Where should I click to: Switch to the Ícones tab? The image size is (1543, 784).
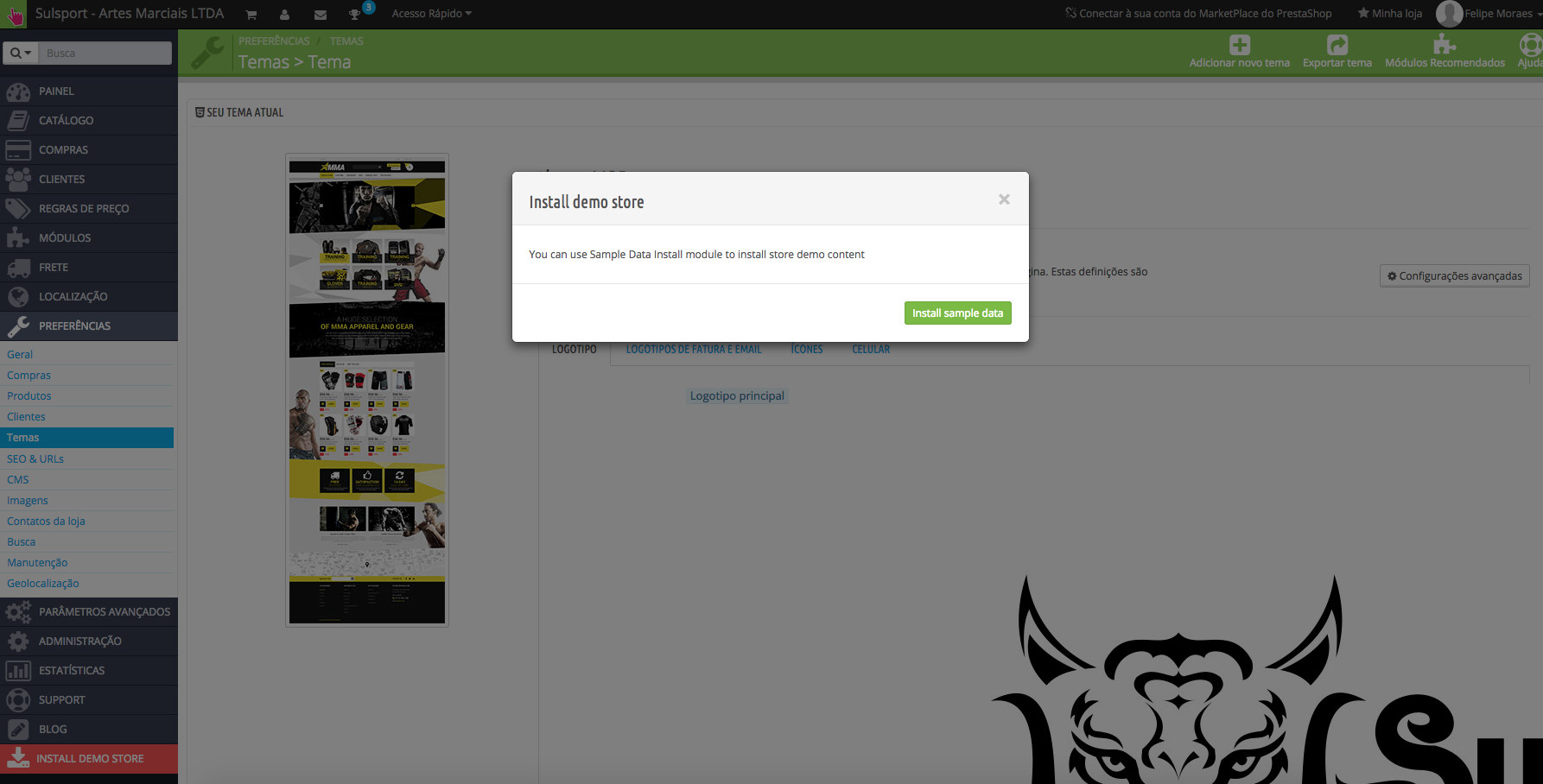click(807, 350)
